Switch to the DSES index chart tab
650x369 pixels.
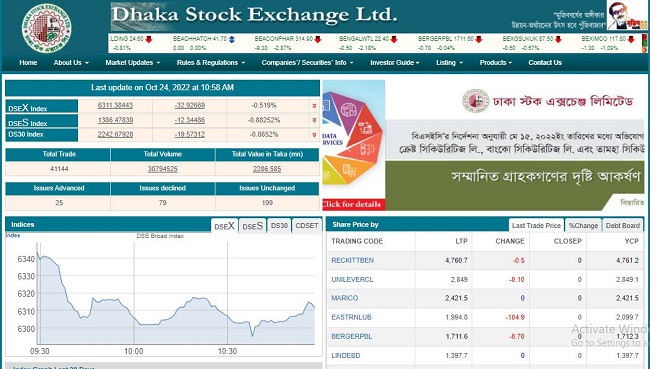pos(252,226)
